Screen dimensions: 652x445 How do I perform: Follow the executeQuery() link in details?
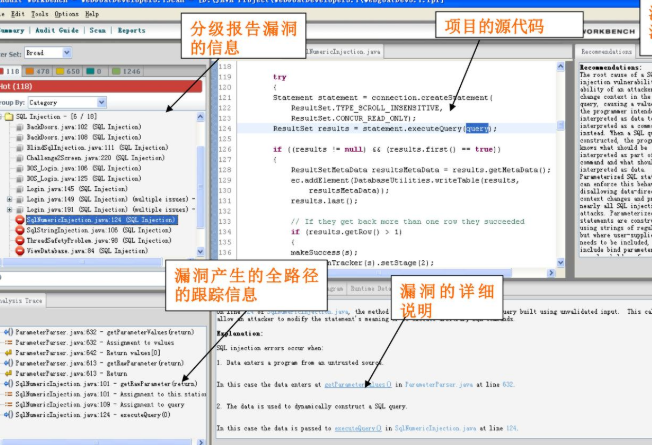point(358,428)
